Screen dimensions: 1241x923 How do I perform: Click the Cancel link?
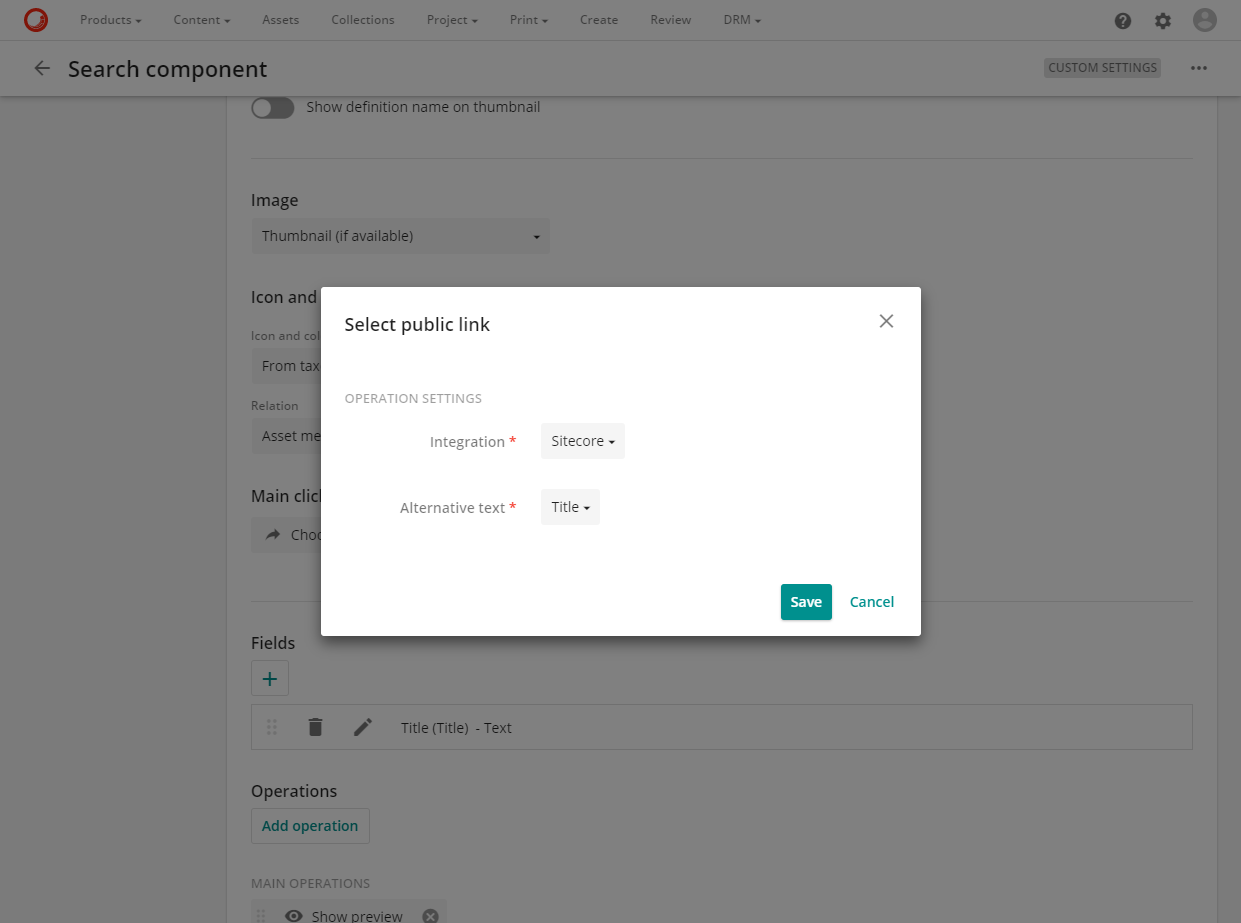(x=872, y=602)
